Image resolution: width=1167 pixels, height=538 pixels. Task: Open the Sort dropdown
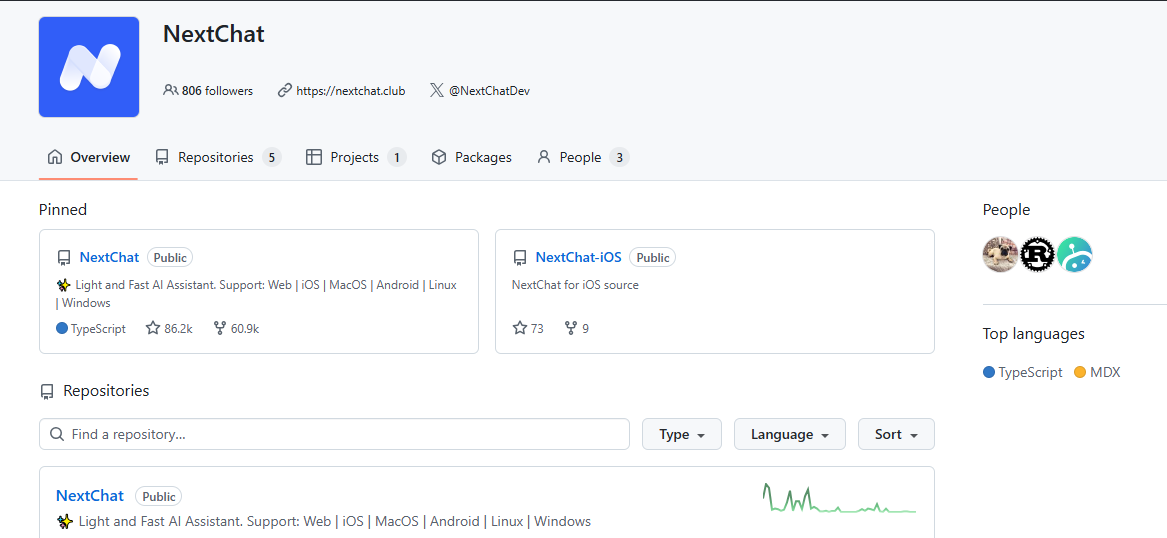896,434
